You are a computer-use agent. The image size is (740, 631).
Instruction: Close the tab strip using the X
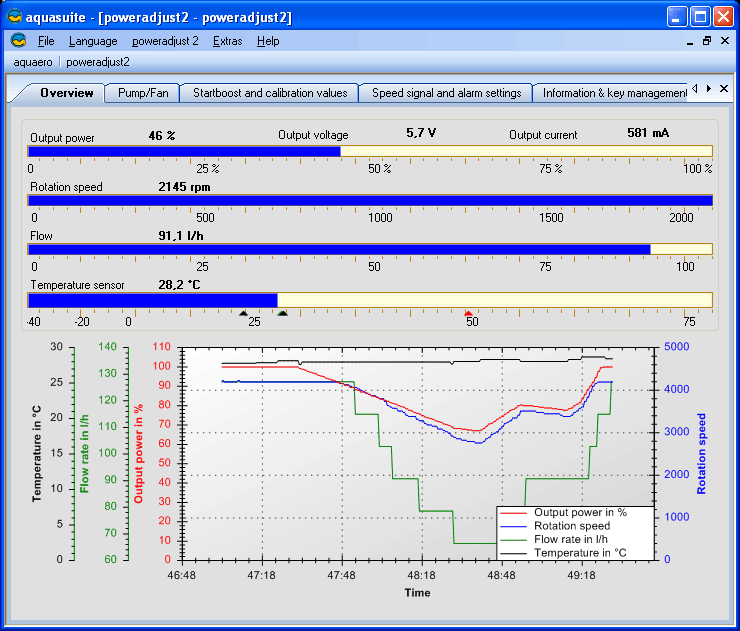724,89
